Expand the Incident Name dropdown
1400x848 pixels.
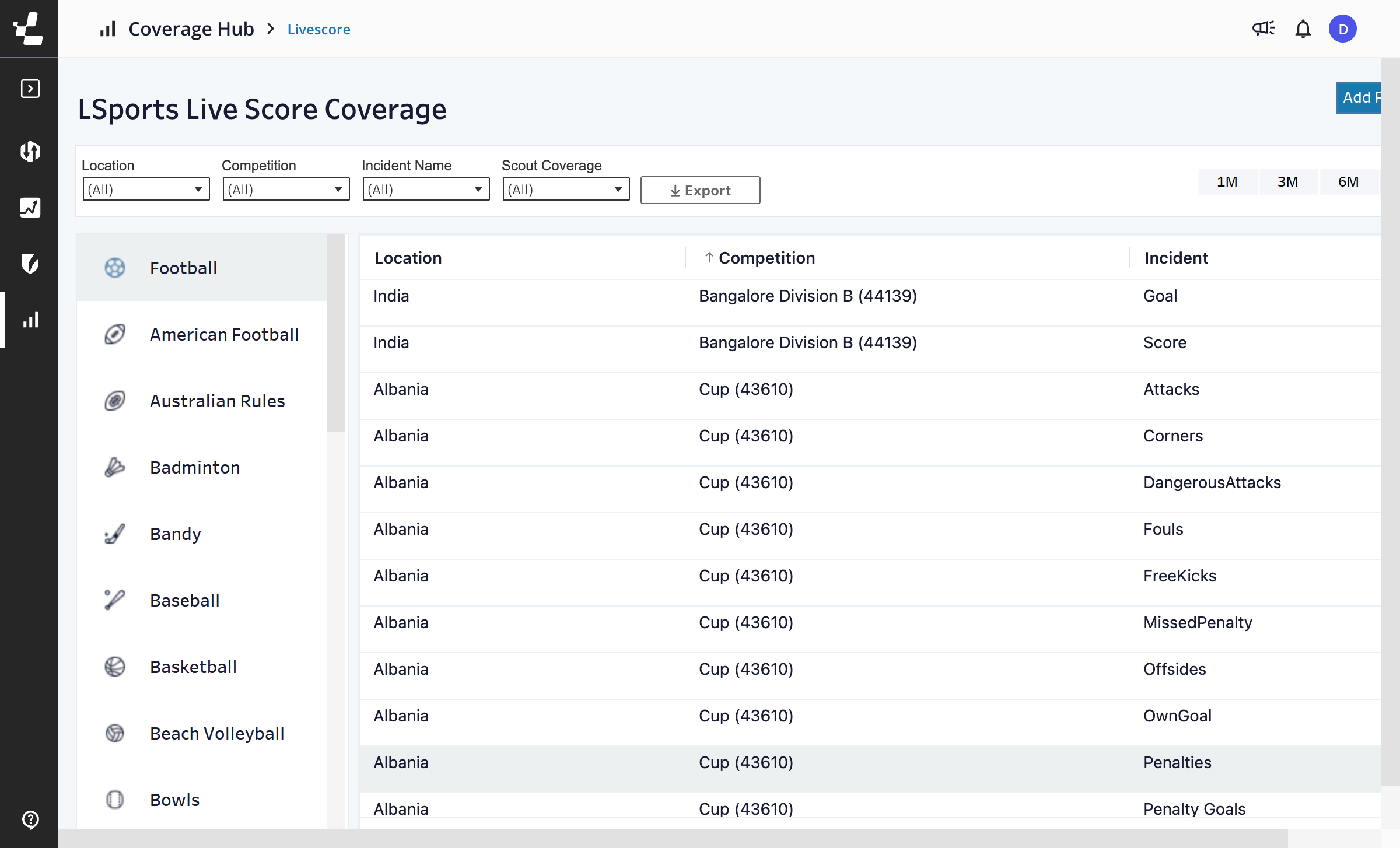(x=426, y=190)
